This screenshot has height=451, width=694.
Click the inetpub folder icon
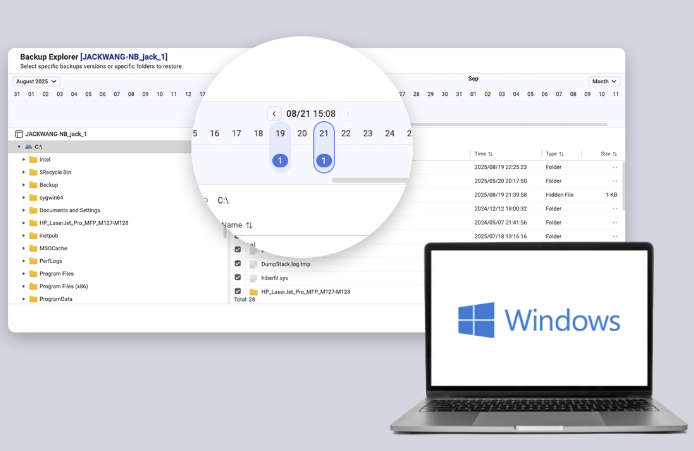tap(33, 235)
